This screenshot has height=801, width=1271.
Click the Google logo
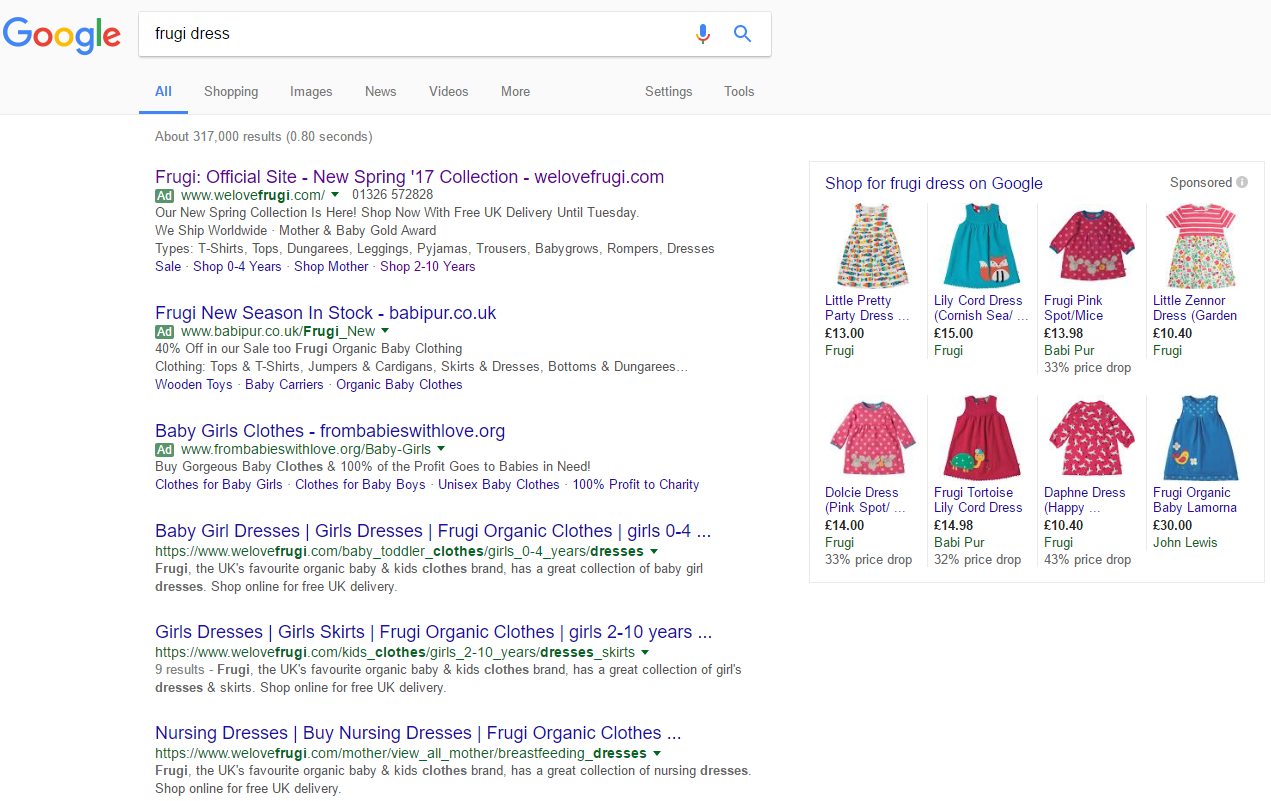[61, 36]
